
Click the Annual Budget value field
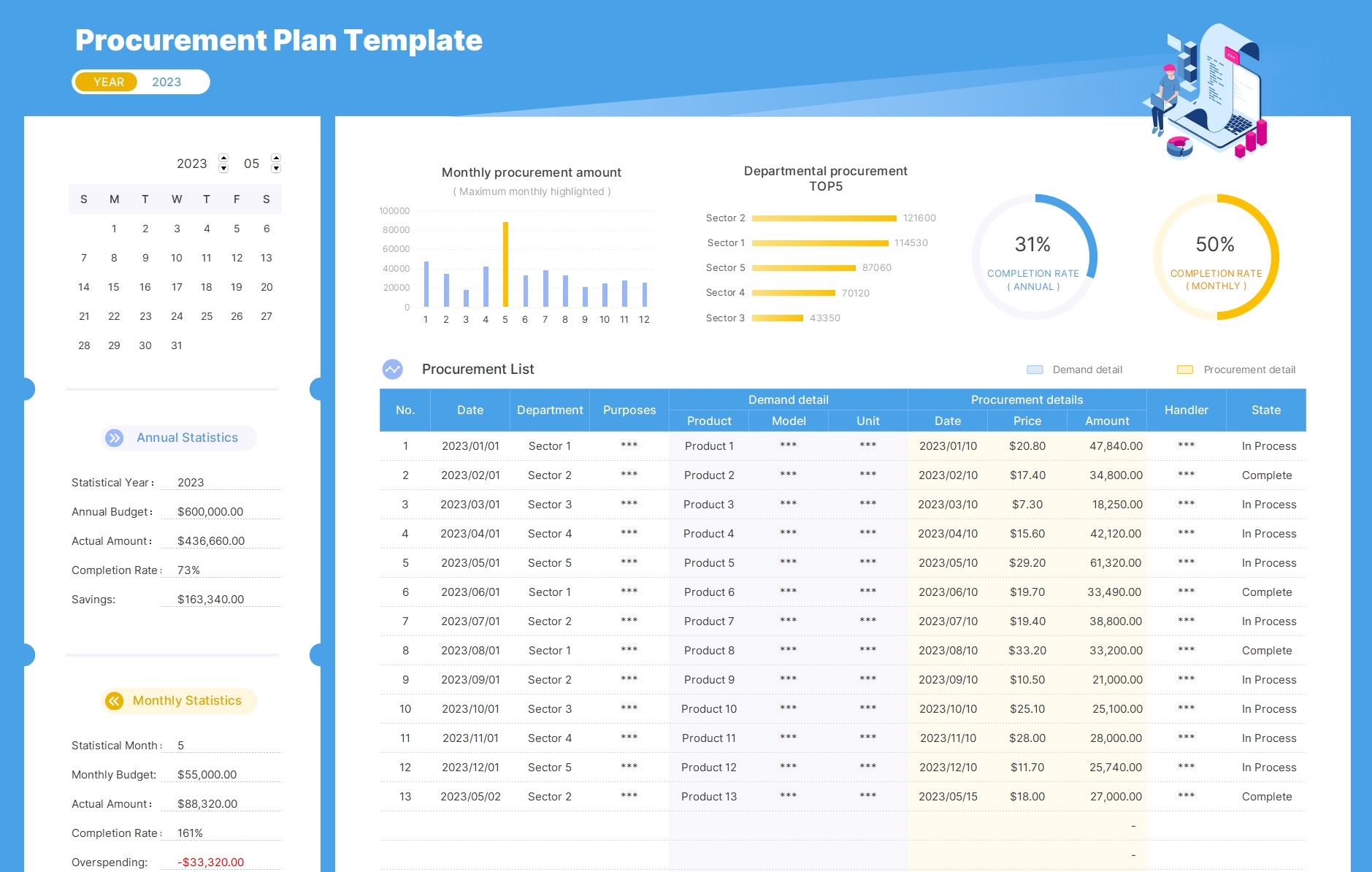pos(210,511)
